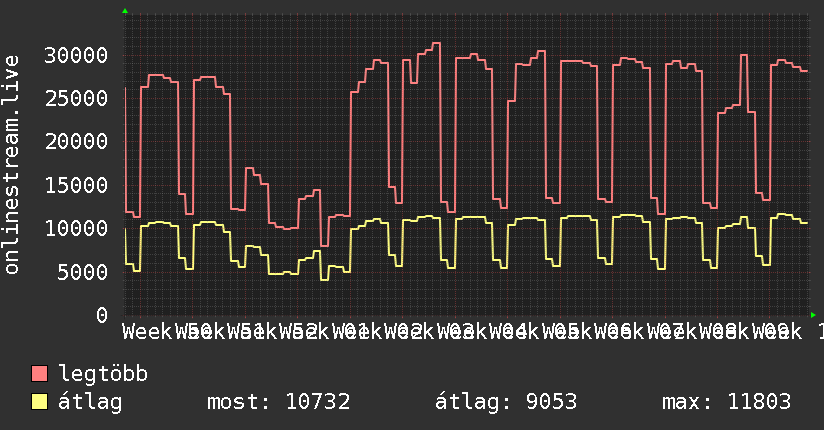Screen dimensions: 824x430
Task: Click the átlag legend label
Action: [x=90, y=402]
